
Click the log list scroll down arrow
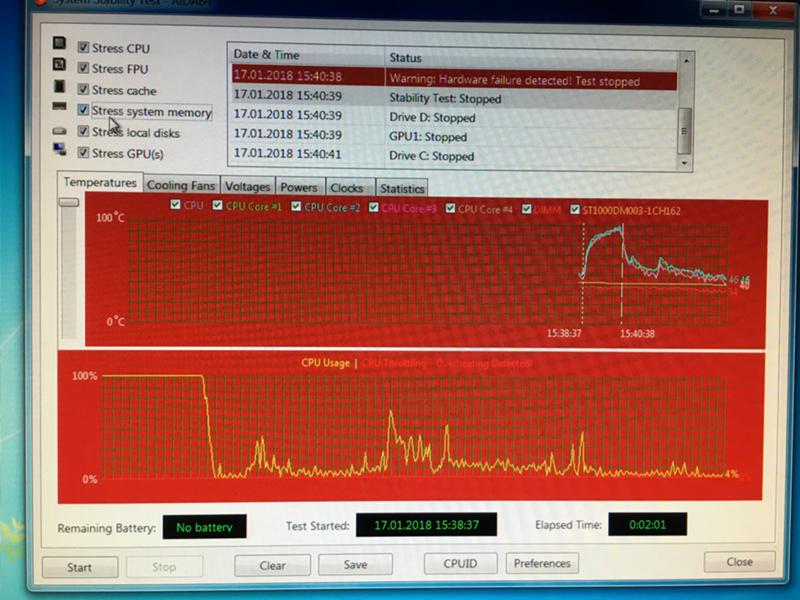(x=685, y=164)
